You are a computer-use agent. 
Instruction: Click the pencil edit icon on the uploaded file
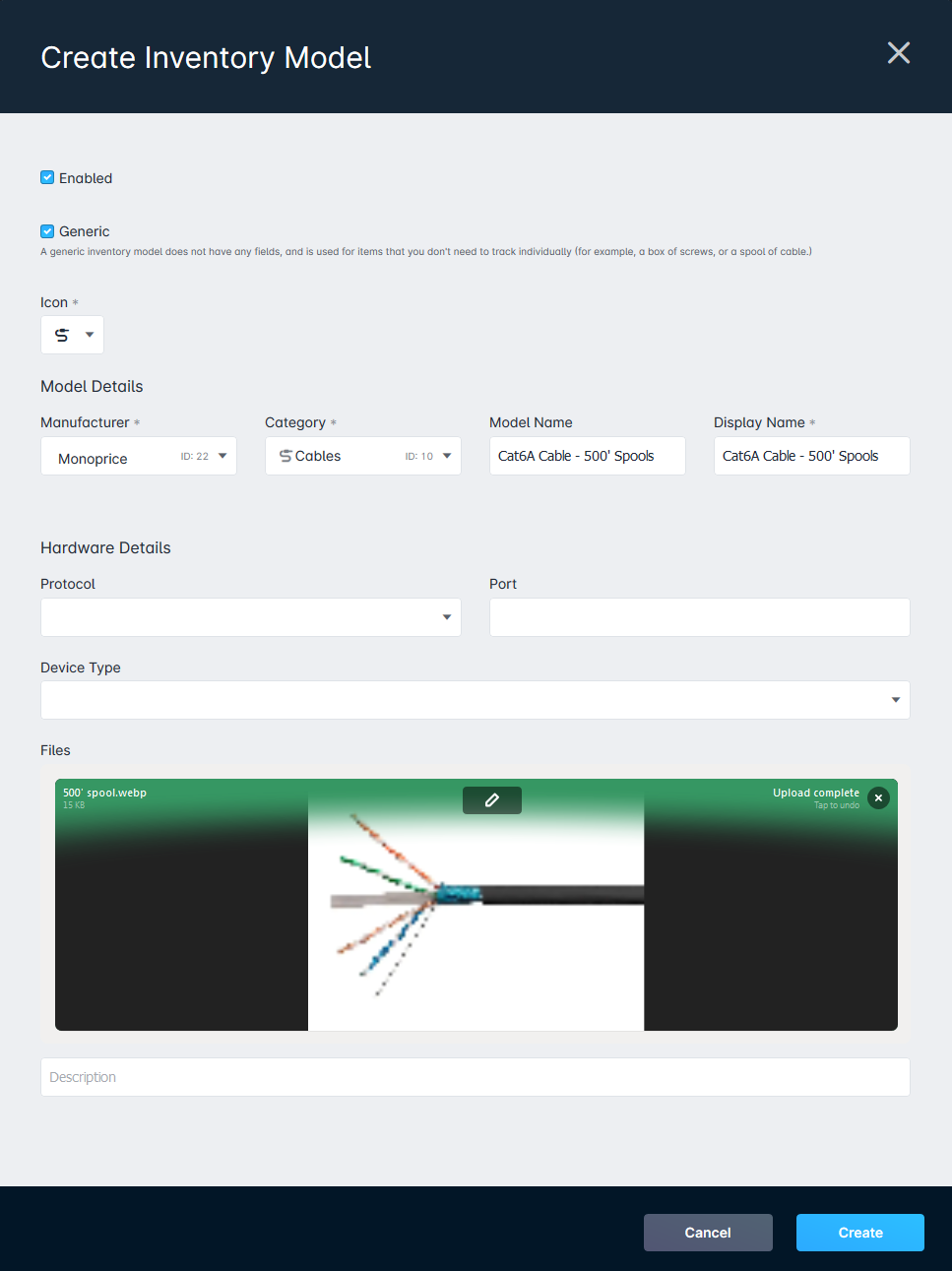click(x=491, y=799)
